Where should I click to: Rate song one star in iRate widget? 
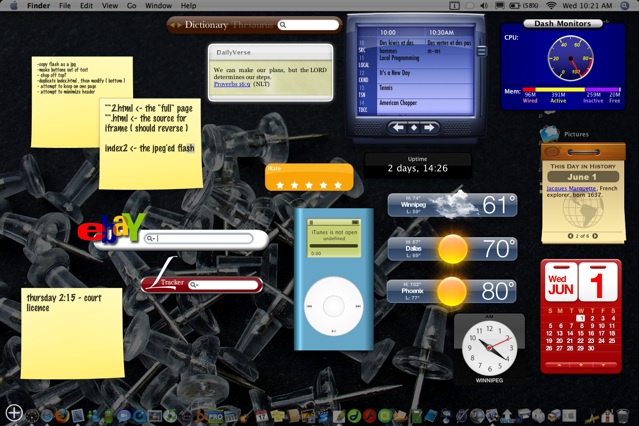click(x=280, y=185)
